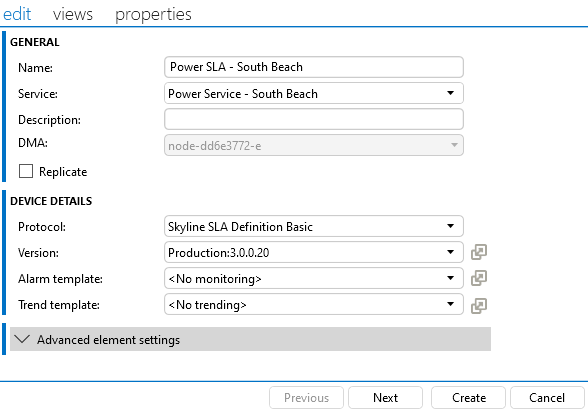Viewport: 588px width, 412px height.
Task: Focus the Name input field
Action: tap(314, 67)
